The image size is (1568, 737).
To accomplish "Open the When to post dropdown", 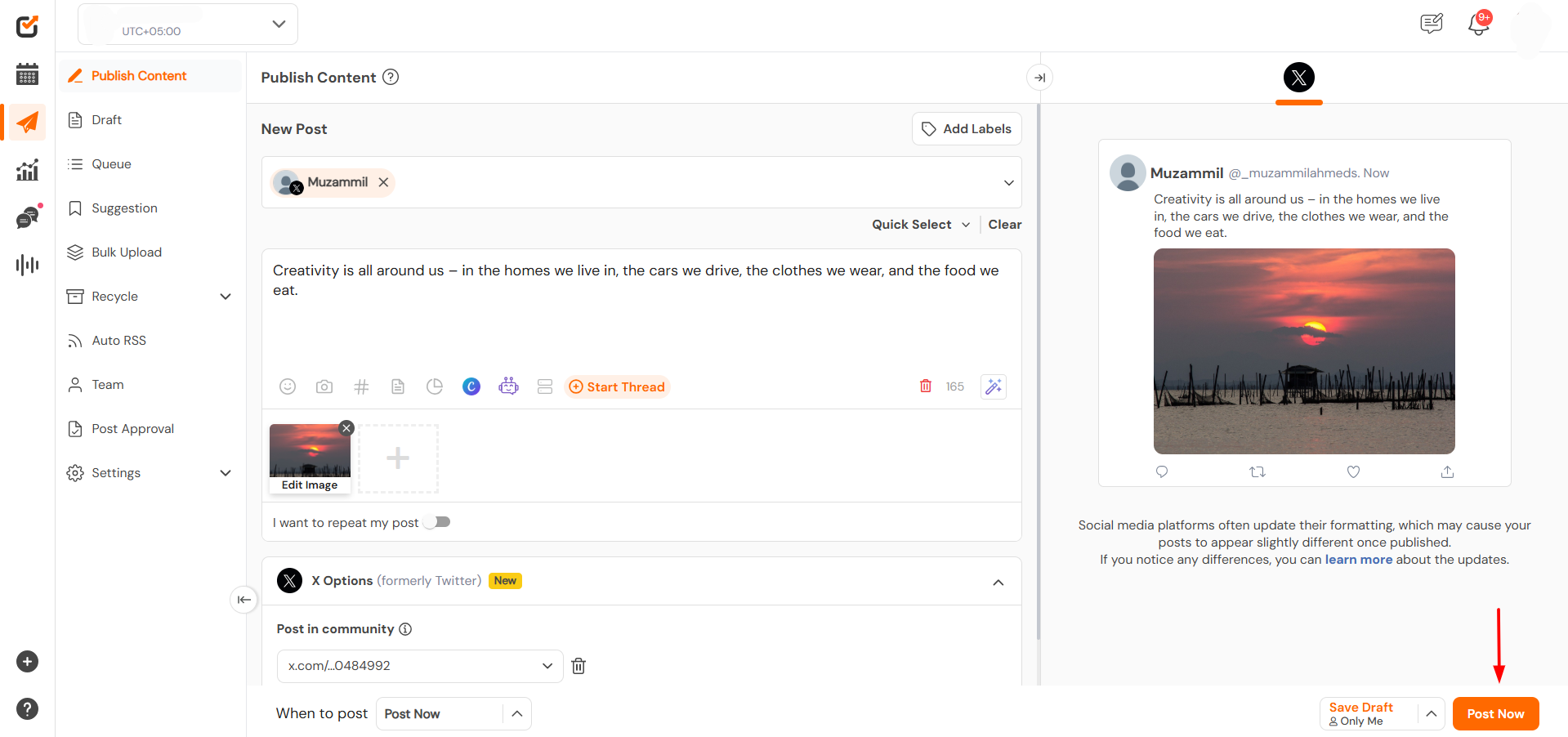I will 453,714.
